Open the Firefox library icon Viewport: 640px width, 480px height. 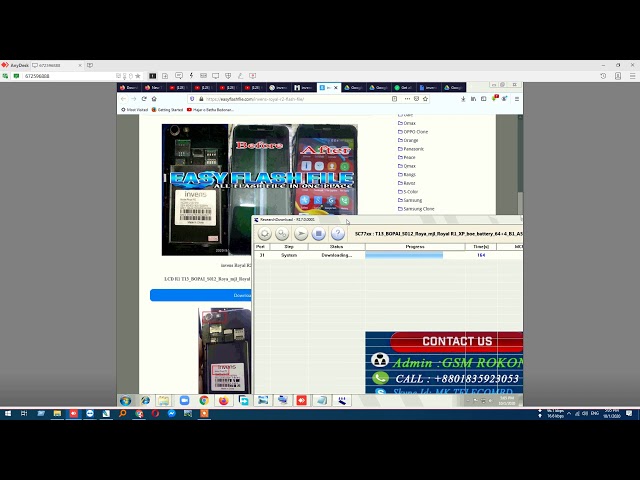click(473, 99)
